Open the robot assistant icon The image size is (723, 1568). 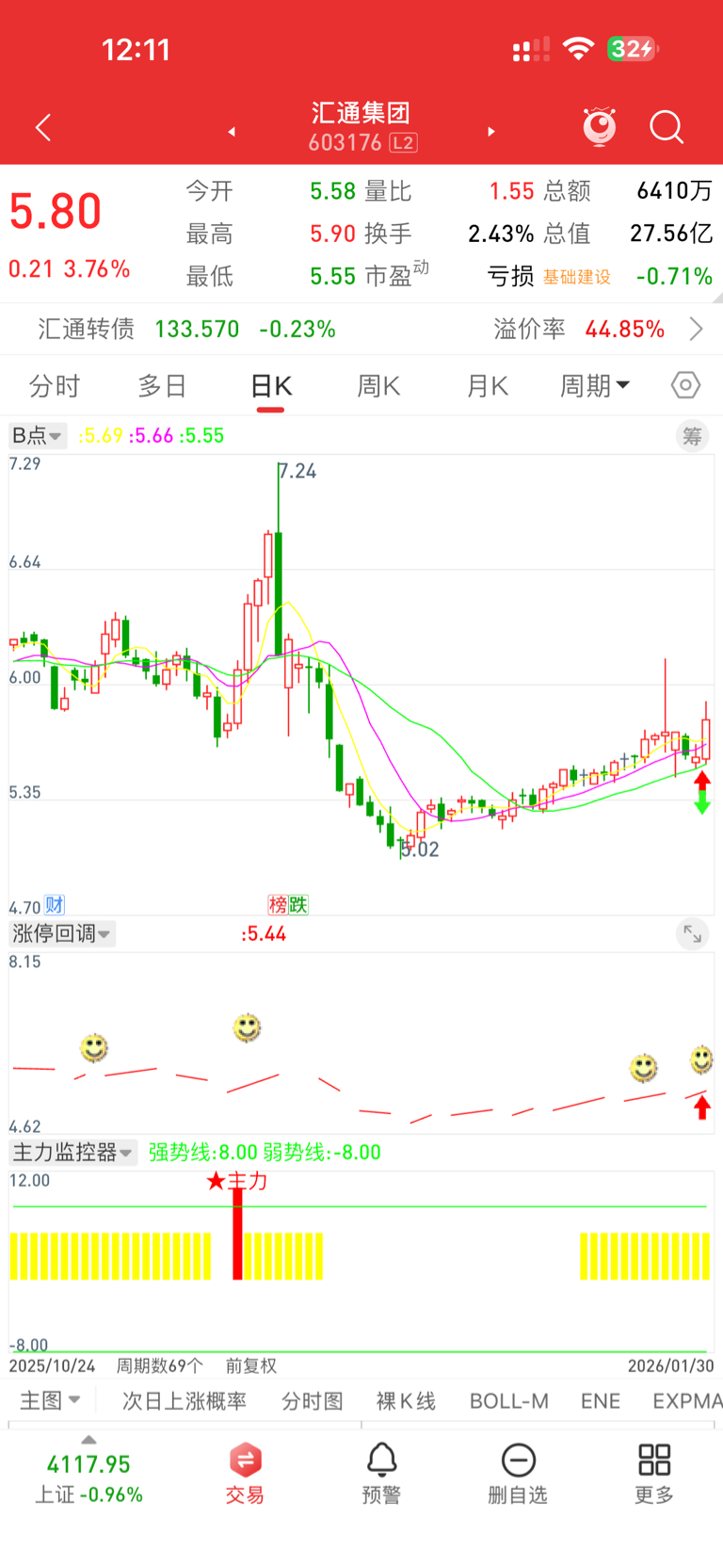click(x=599, y=126)
